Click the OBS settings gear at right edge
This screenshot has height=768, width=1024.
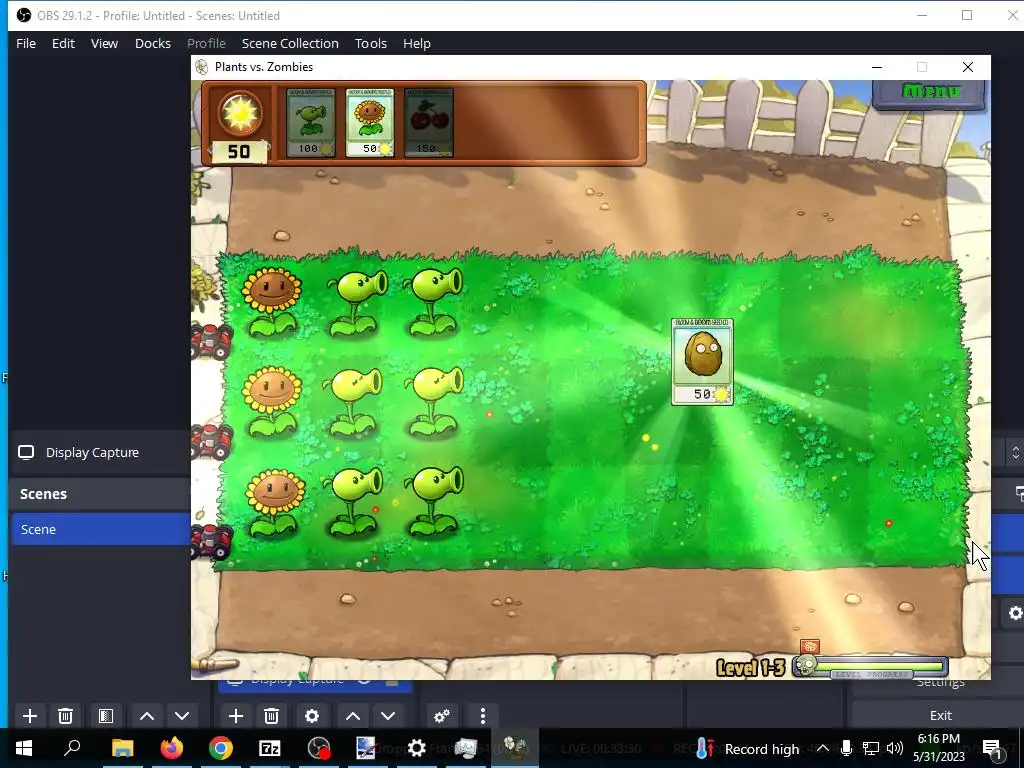click(1015, 613)
